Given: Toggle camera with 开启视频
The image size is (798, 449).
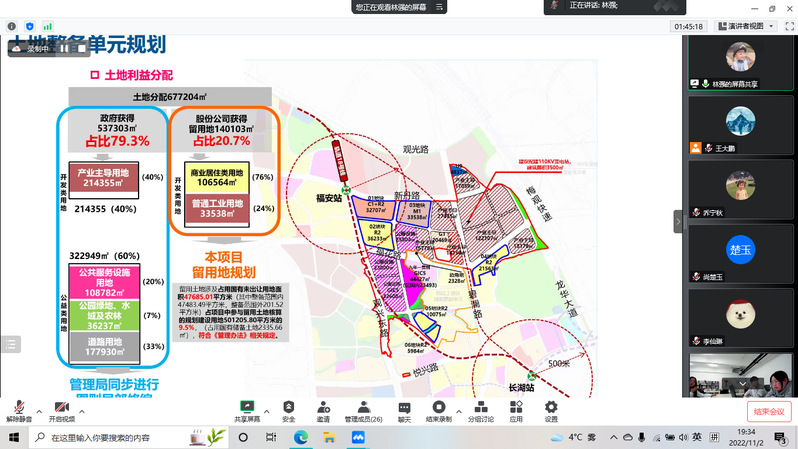Looking at the screenshot, I should pos(61,408).
